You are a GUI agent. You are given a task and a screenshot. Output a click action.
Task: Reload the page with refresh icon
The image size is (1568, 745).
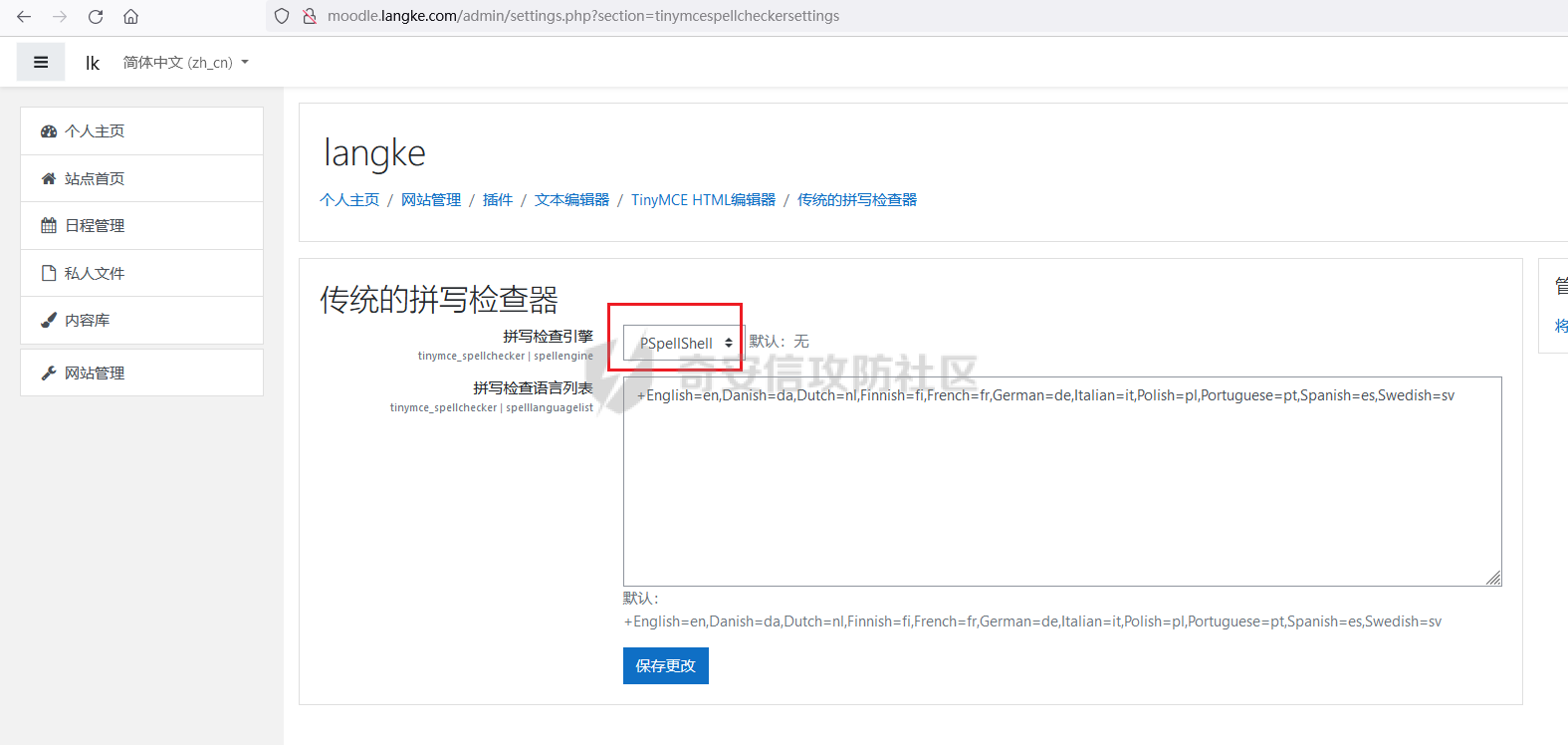click(x=96, y=16)
